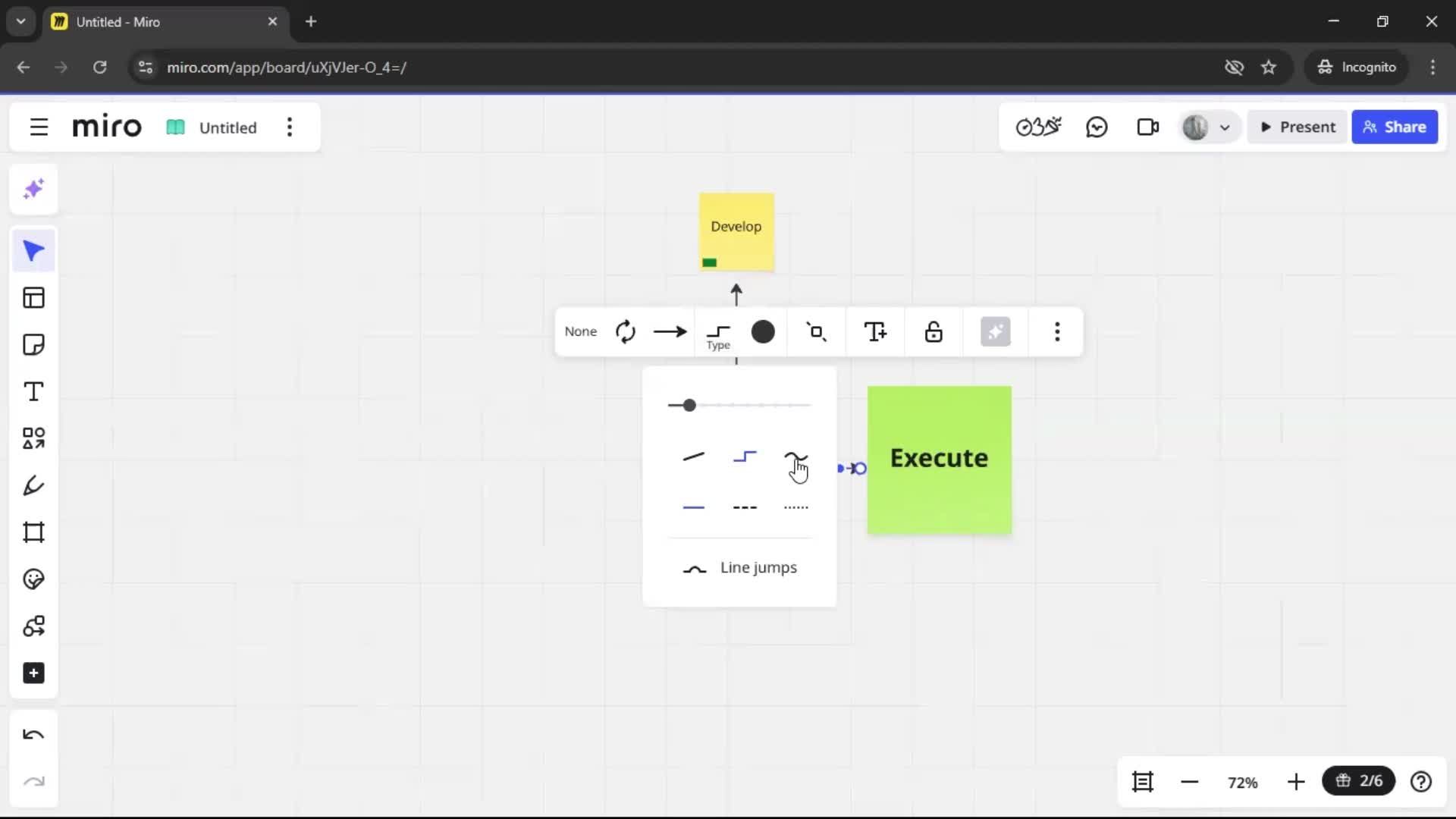This screenshot has height=819, width=1456.
Task: Close the Untitled - Miro tab
Action: [x=272, y=22]
